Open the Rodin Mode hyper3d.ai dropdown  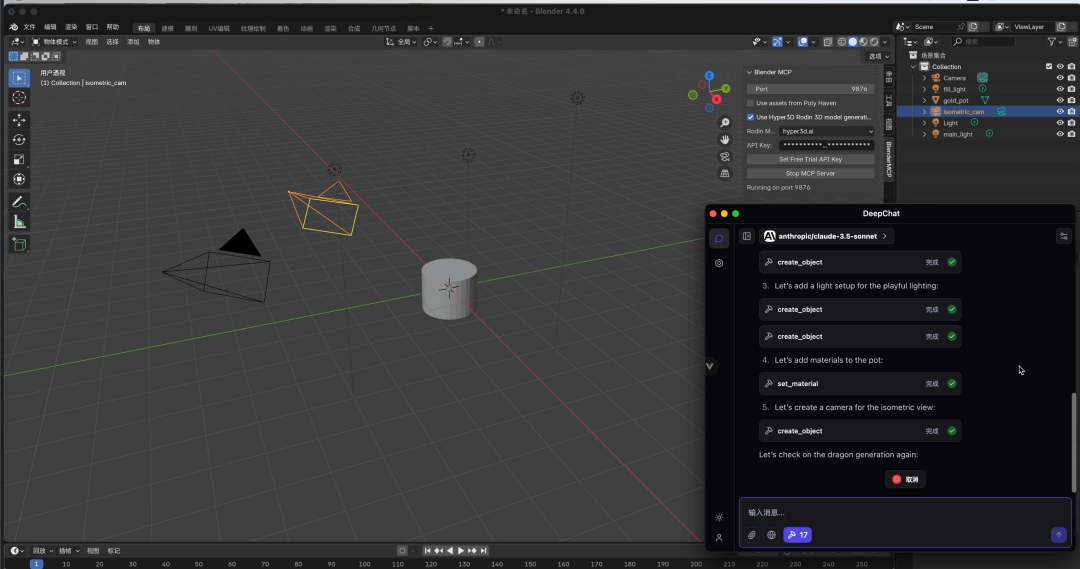826,131
